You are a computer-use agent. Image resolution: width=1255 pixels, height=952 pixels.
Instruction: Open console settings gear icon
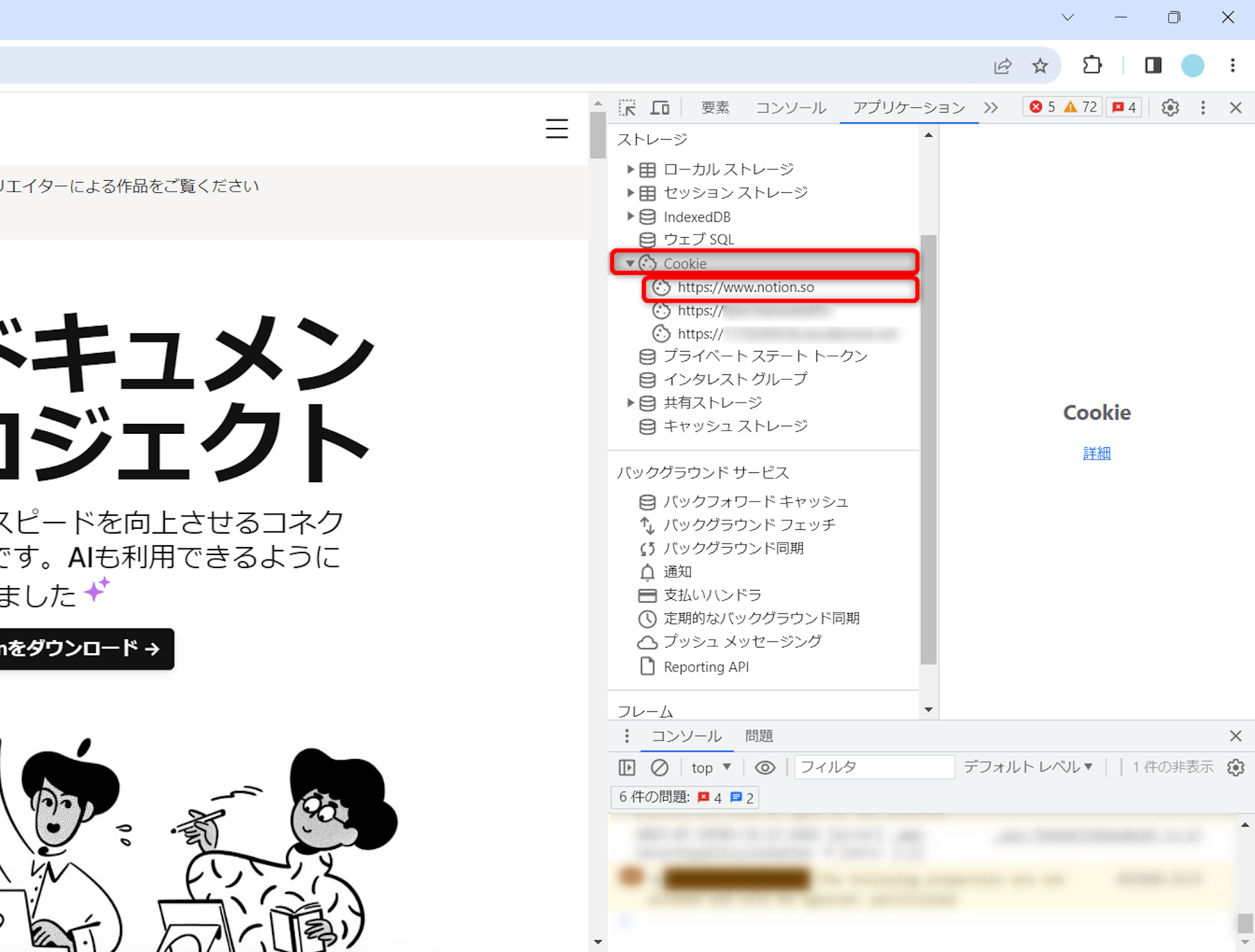[x=1235, y=767]
